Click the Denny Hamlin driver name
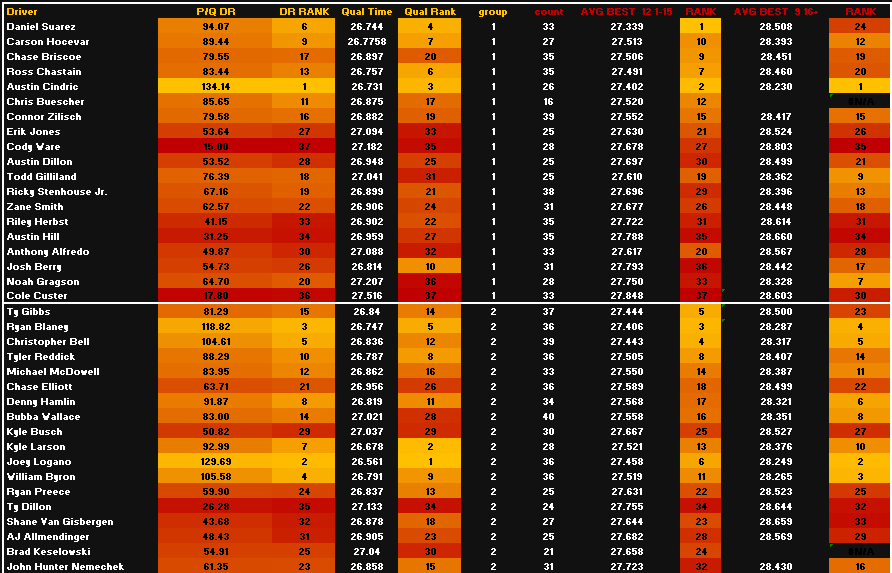 pos(41,402)
